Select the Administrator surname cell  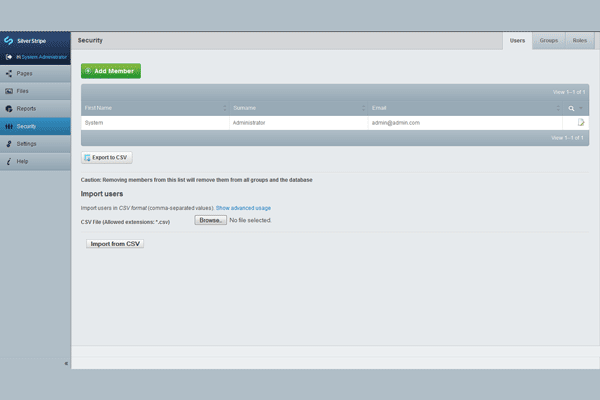pos(299,123)
